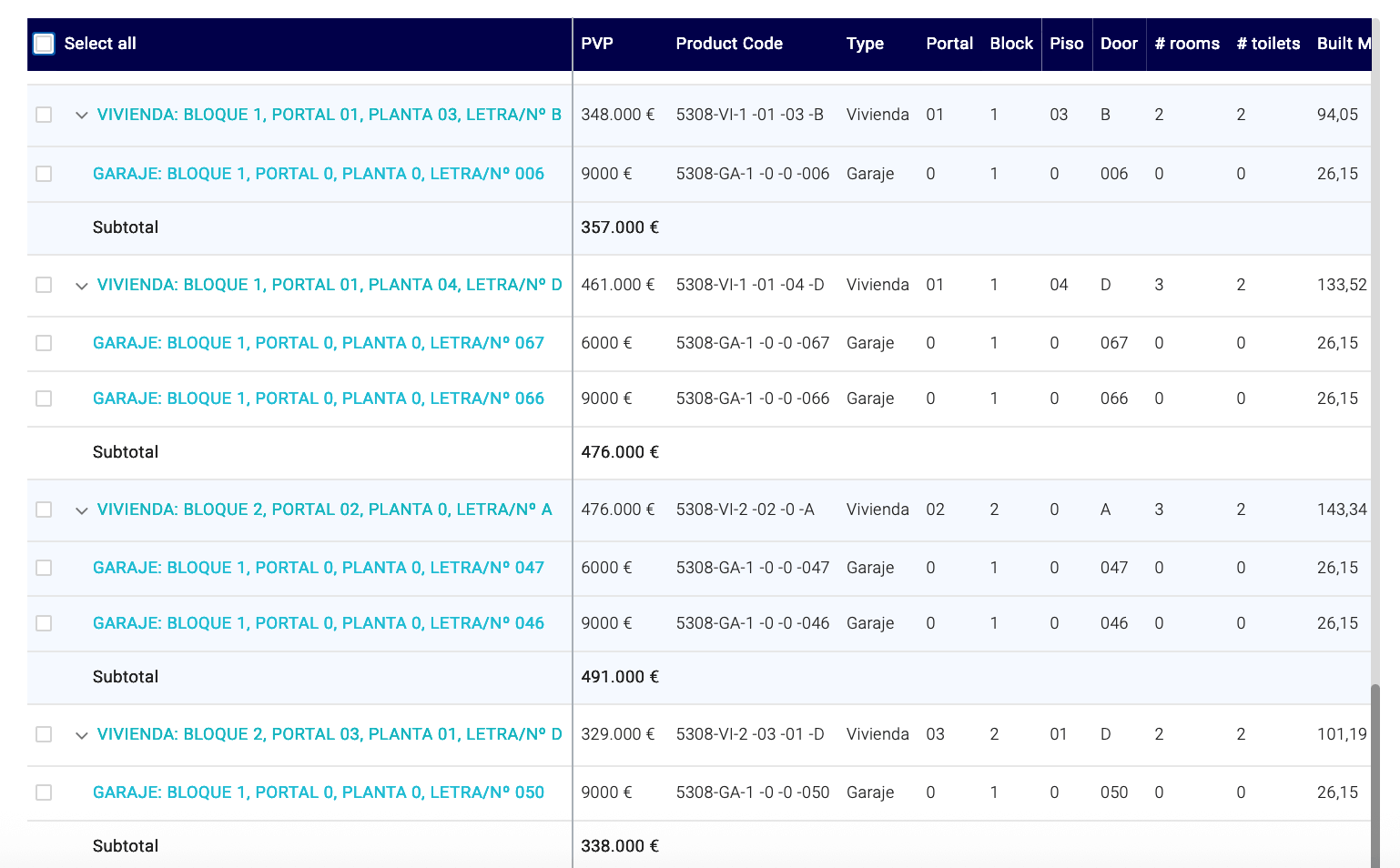Collapse the Vivienda Planta 03 Letra B group
Viewport: 1400px width, 868px height.
[81, 116]
